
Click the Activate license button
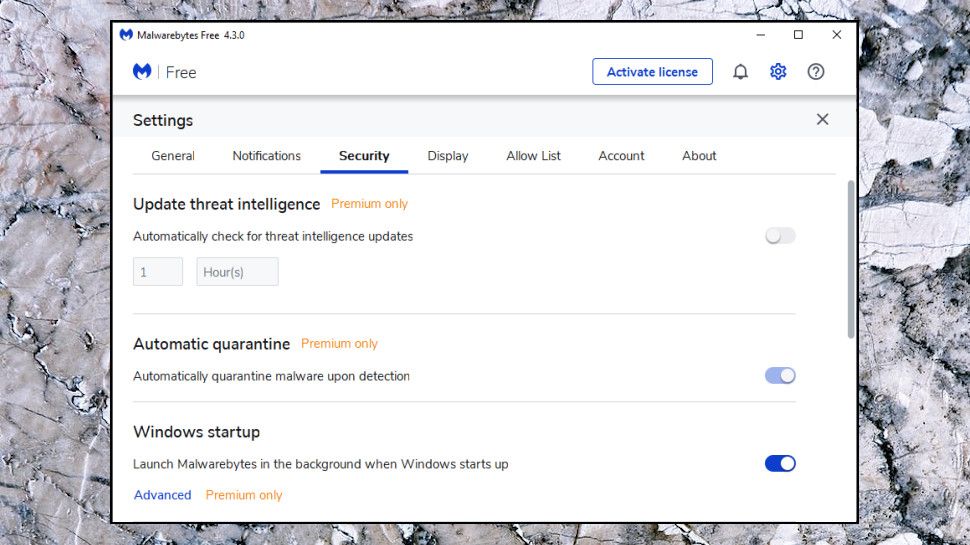[x=652, y=72]
